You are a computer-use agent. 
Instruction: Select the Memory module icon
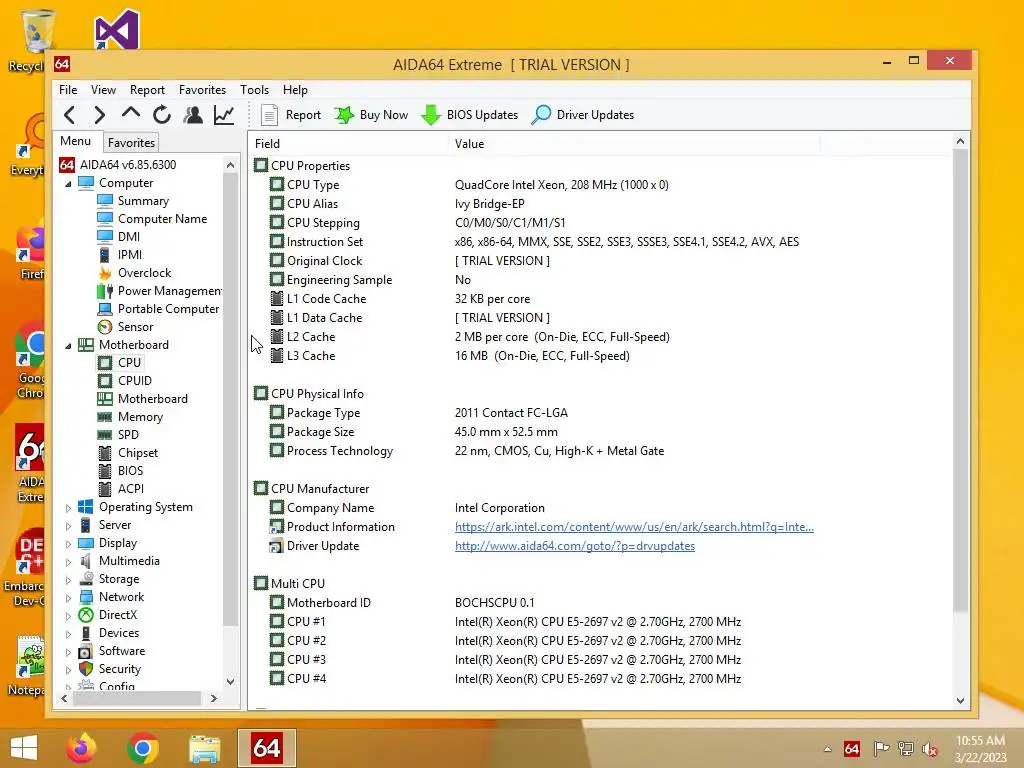[104, 417]
